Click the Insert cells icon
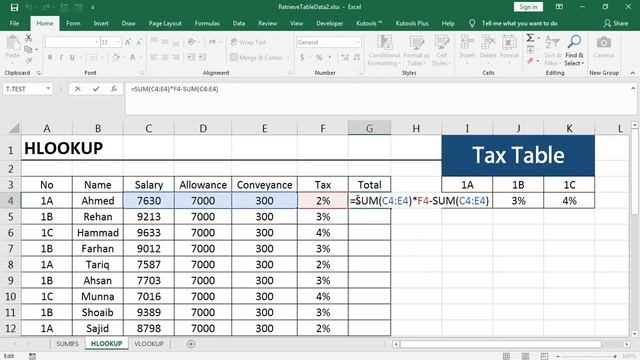Screen dimensions: 640x360 click(467, 43)
